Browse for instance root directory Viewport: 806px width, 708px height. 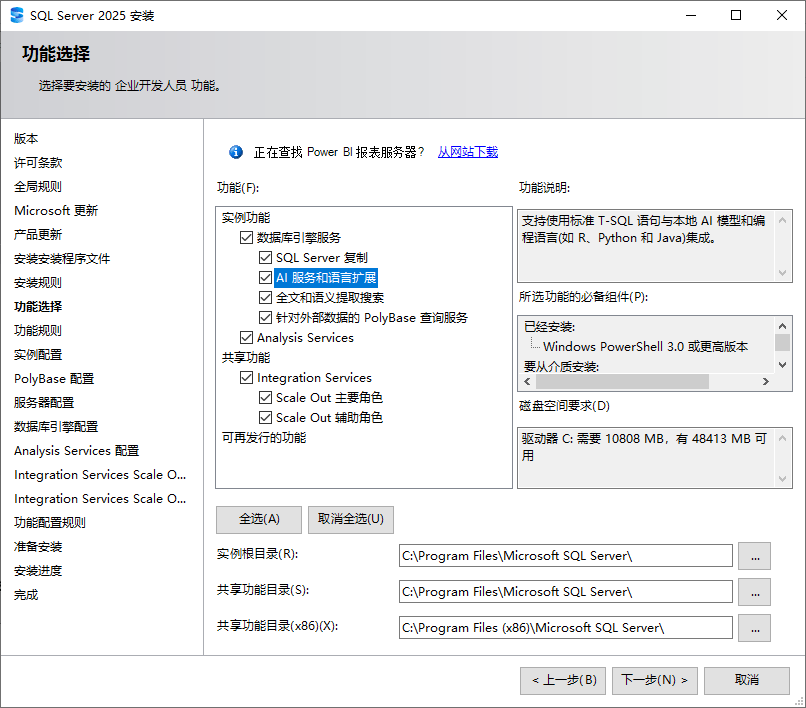tap(754, 556)
